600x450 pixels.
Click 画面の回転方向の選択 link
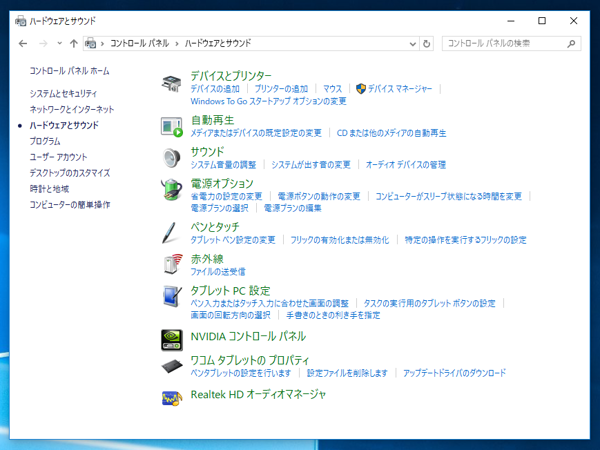[231, 315]
